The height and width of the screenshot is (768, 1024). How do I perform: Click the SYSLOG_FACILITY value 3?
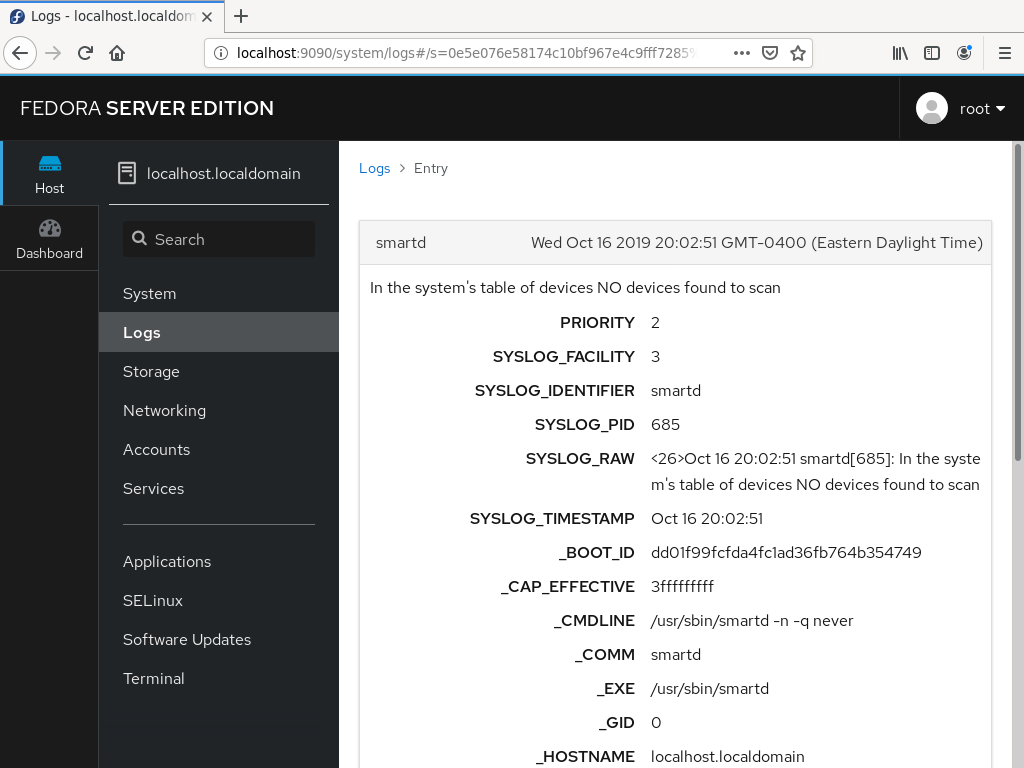tap(655, 357)
